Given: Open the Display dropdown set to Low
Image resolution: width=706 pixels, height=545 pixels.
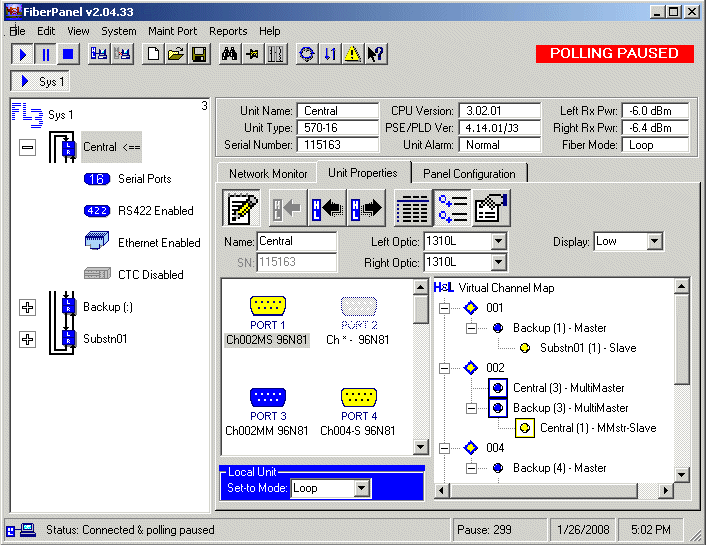Looking at the screenshot, I should 654,242.
